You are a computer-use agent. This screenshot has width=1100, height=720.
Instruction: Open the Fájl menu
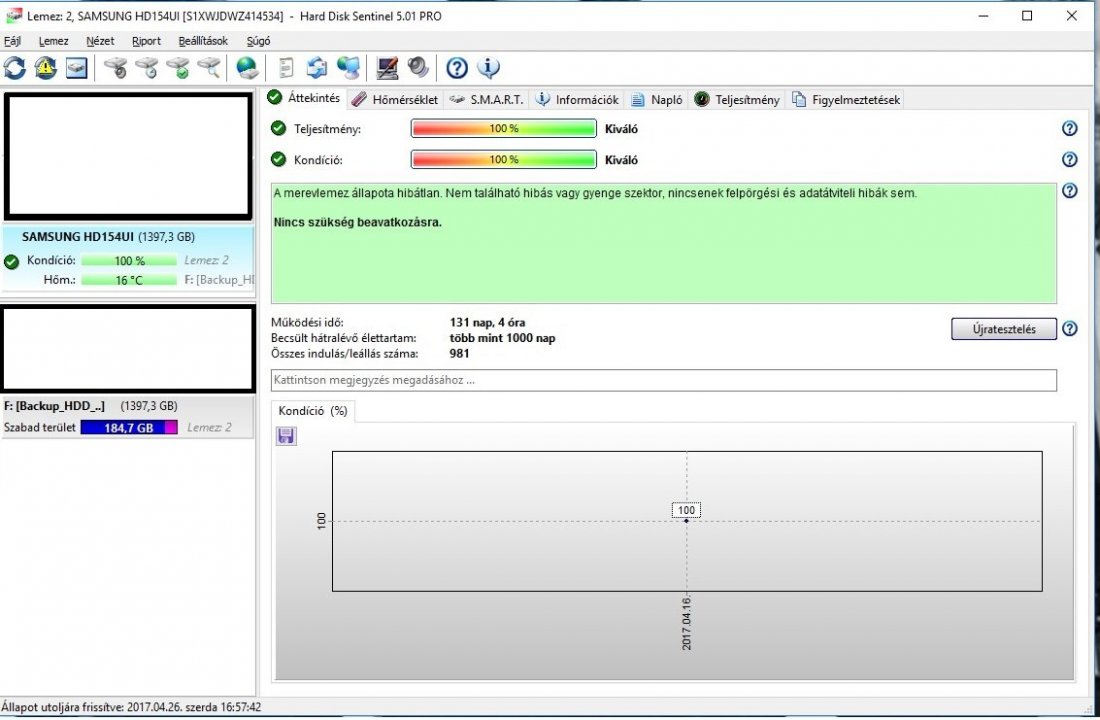click(12, 41)
